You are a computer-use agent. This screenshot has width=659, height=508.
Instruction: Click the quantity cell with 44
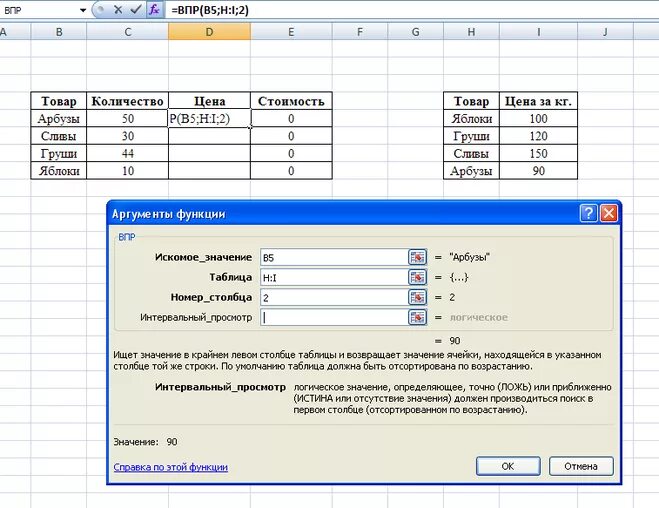[127, 154]
